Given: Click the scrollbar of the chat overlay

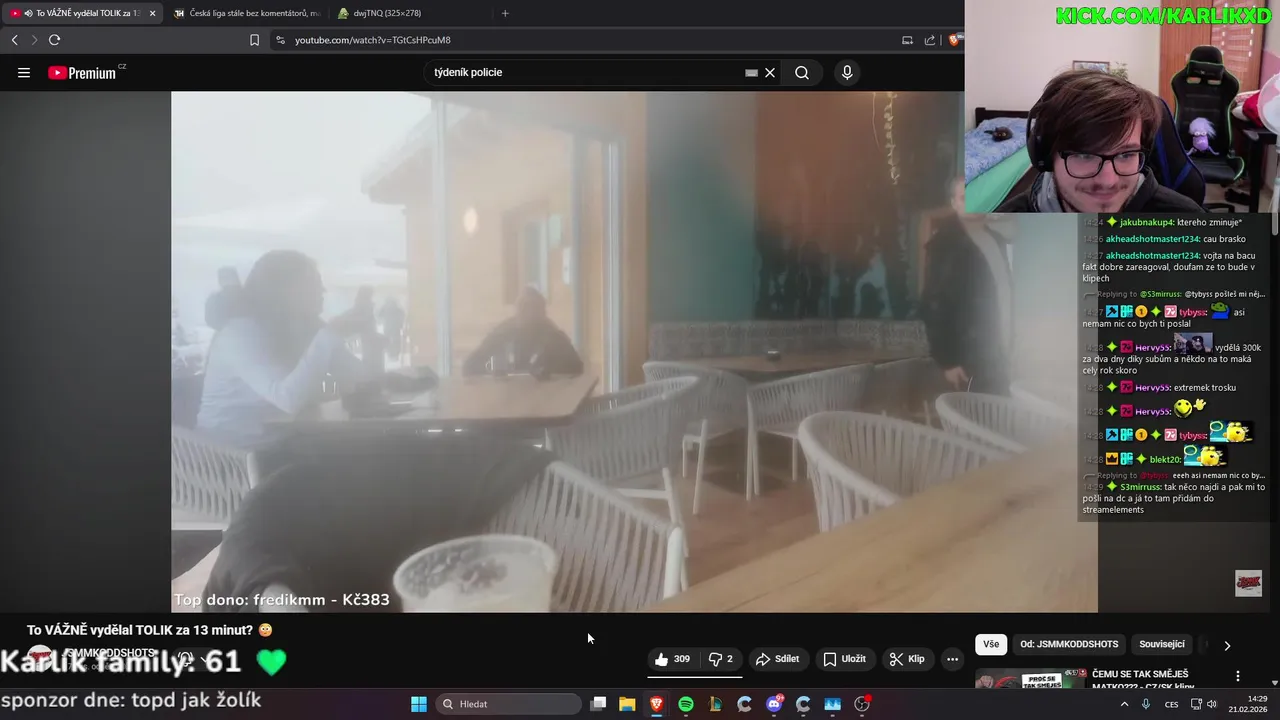Looking at the screenshot, I should (1275, 225).
